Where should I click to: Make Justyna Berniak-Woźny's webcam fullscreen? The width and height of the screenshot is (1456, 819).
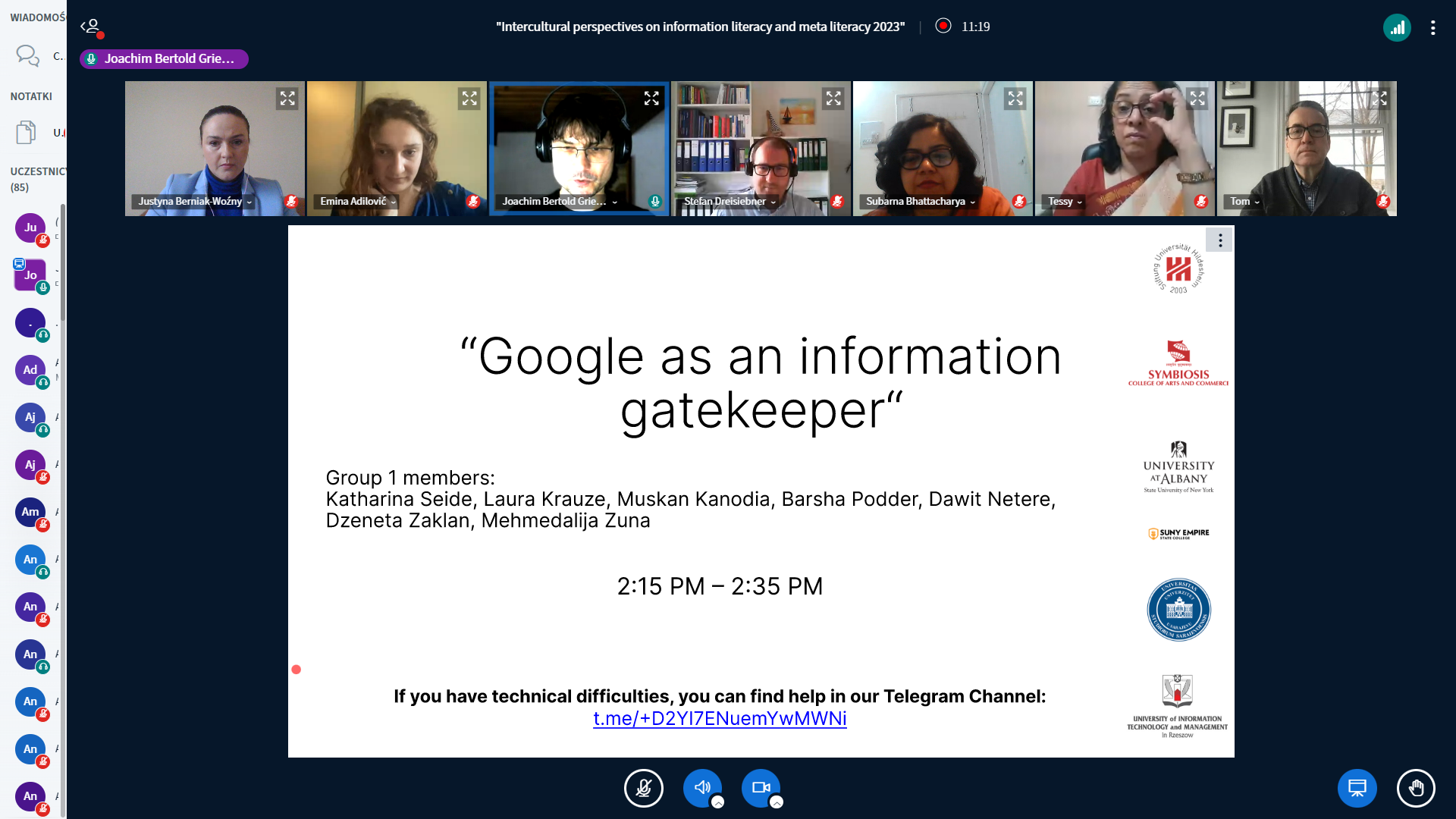click(x=287, y=99)
